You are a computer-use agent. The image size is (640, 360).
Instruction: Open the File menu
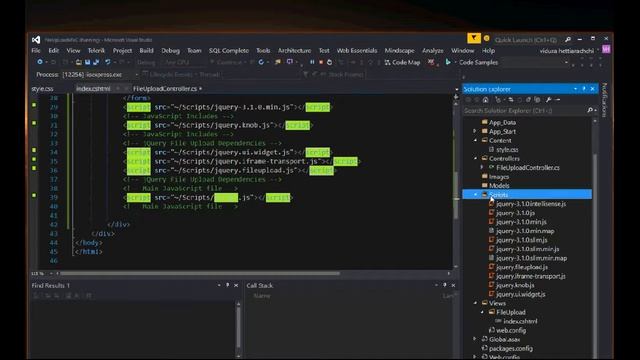(x=36, y=51)
